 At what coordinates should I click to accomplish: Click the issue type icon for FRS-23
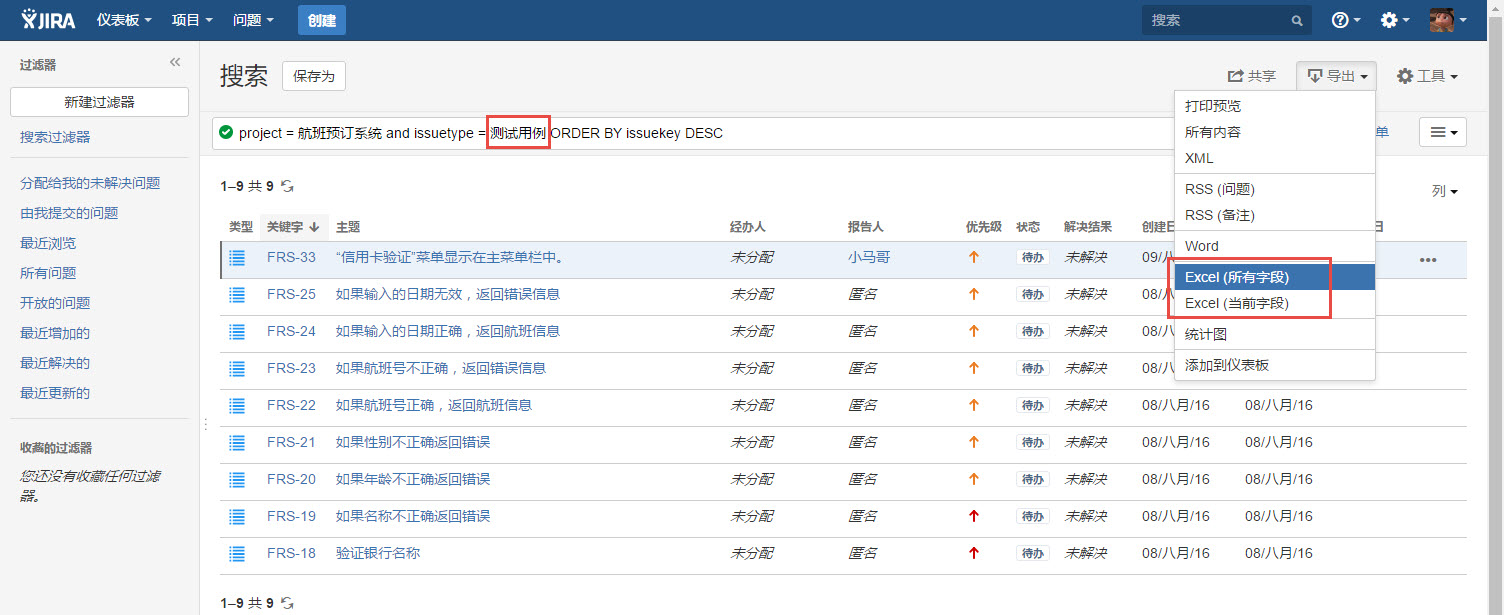point(237,369)
